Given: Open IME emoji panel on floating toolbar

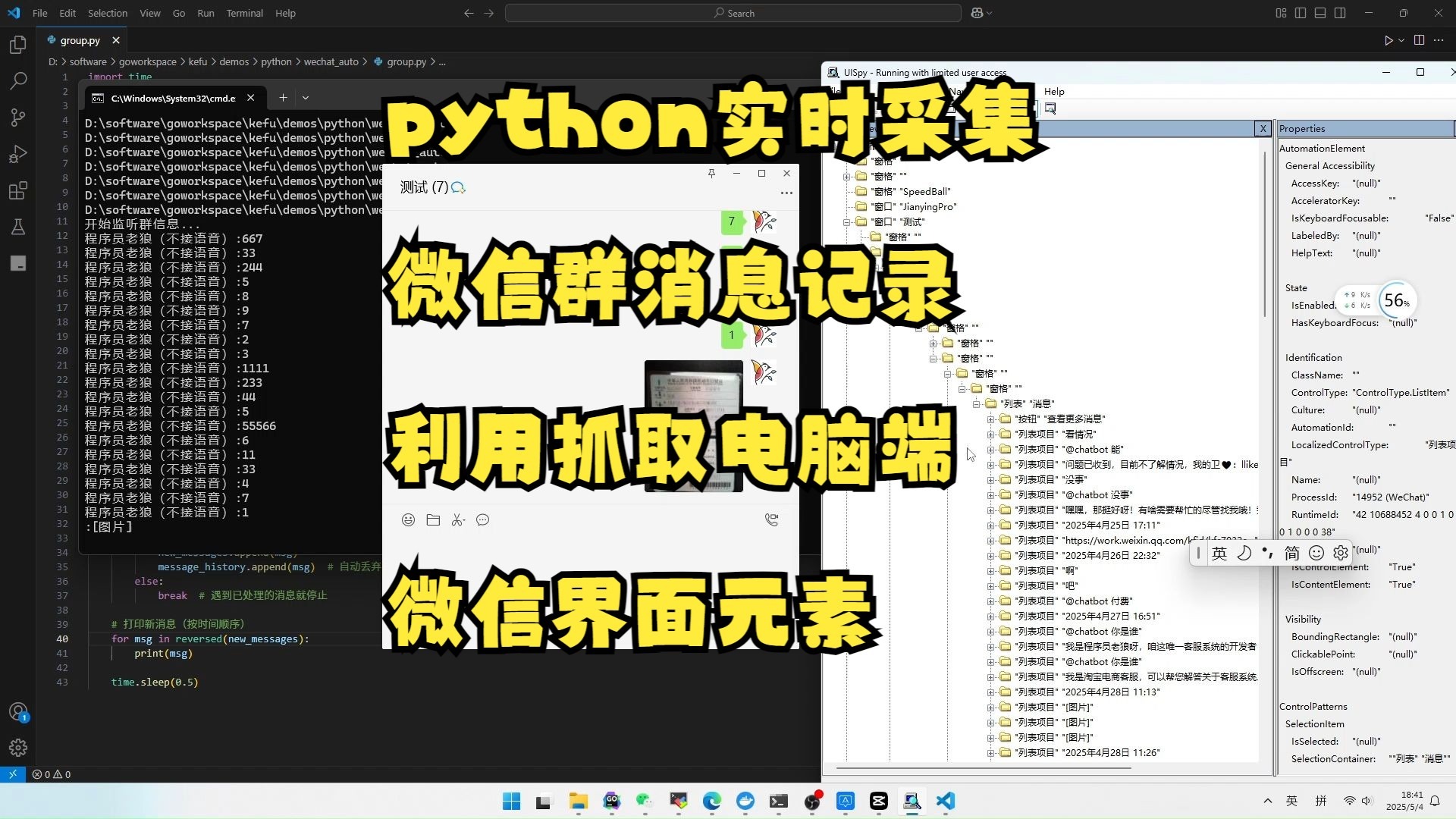Looking at the screenshot, I should point(1316,554).
